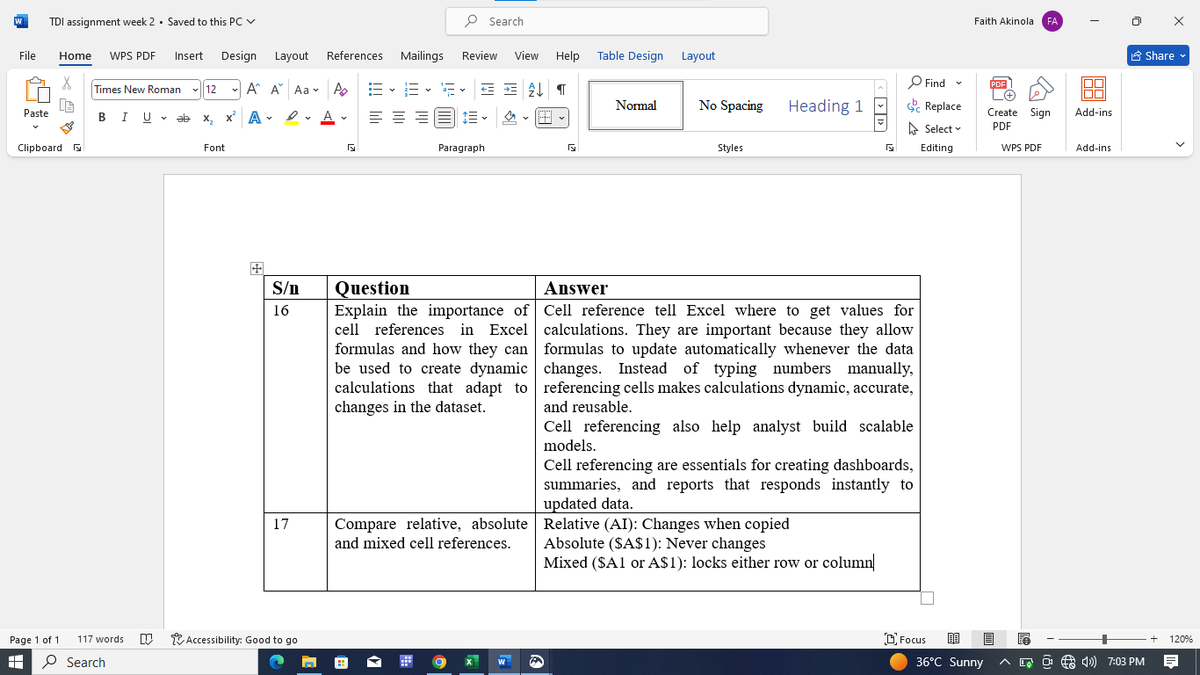Switch to the References tab
This screenshot has height=675, width=1200.
(355, 56)
